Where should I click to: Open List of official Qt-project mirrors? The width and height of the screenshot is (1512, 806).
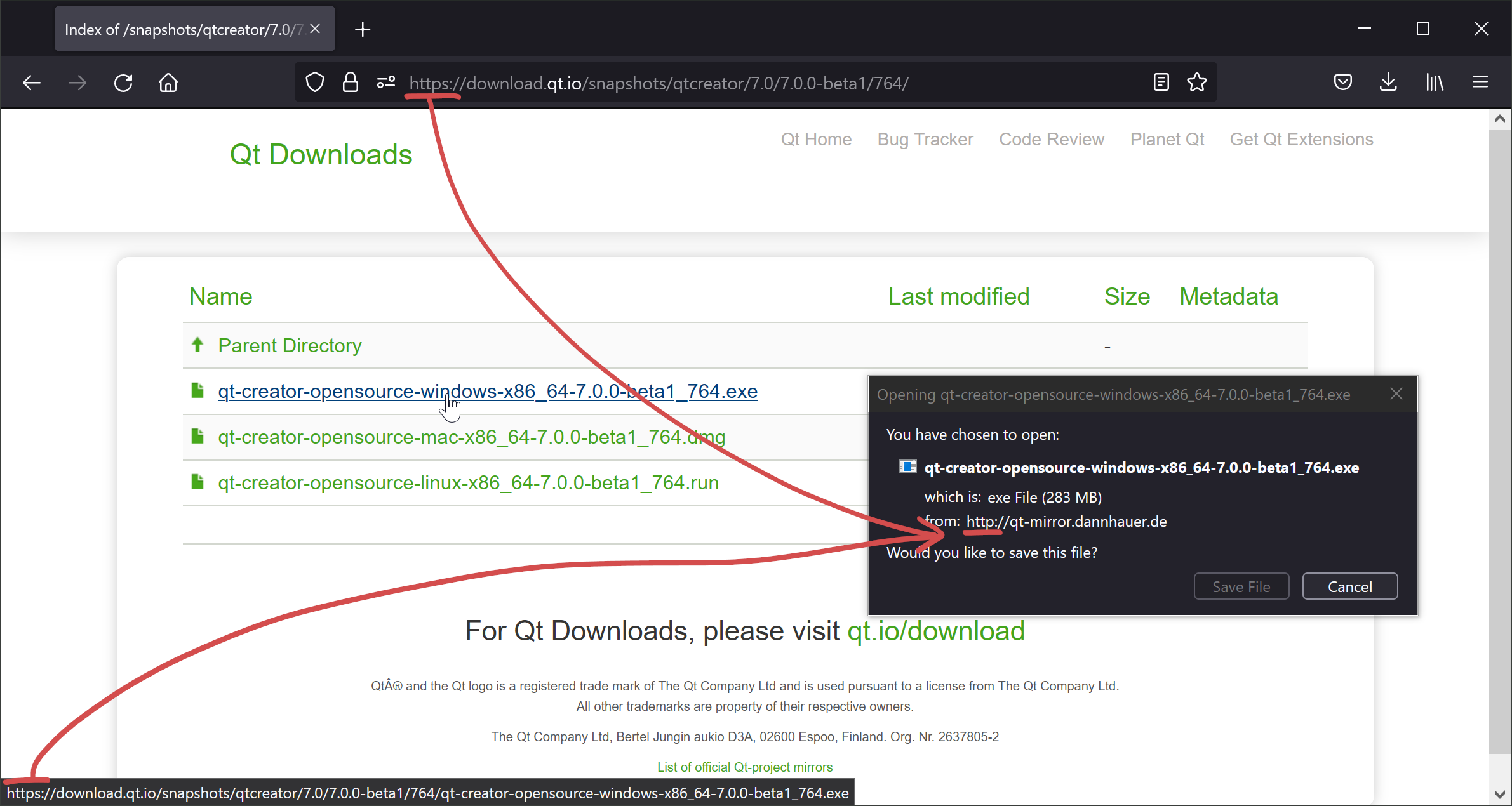pos(745,767)
